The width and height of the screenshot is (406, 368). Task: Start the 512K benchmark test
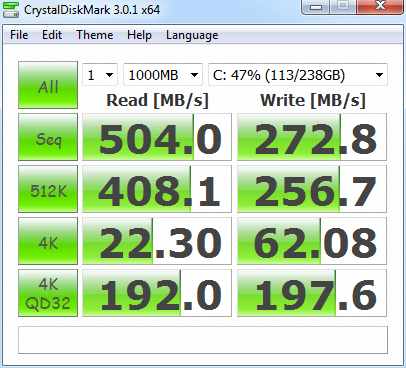click(48, 189)
